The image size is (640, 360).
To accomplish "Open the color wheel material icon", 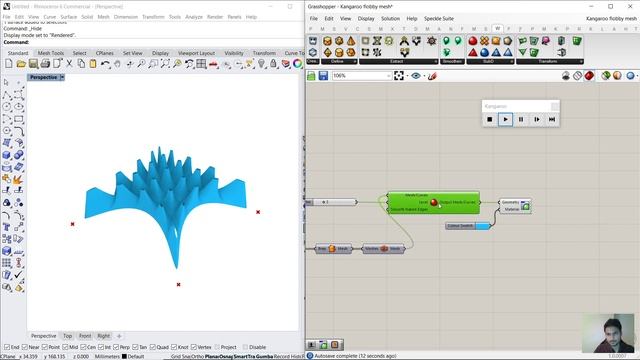I will 298,64.
